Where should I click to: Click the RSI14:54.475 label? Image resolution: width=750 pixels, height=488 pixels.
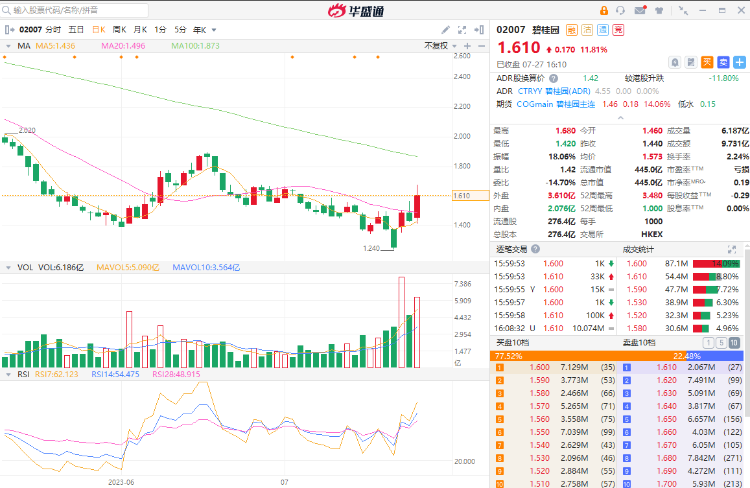(x=115, y=374)
